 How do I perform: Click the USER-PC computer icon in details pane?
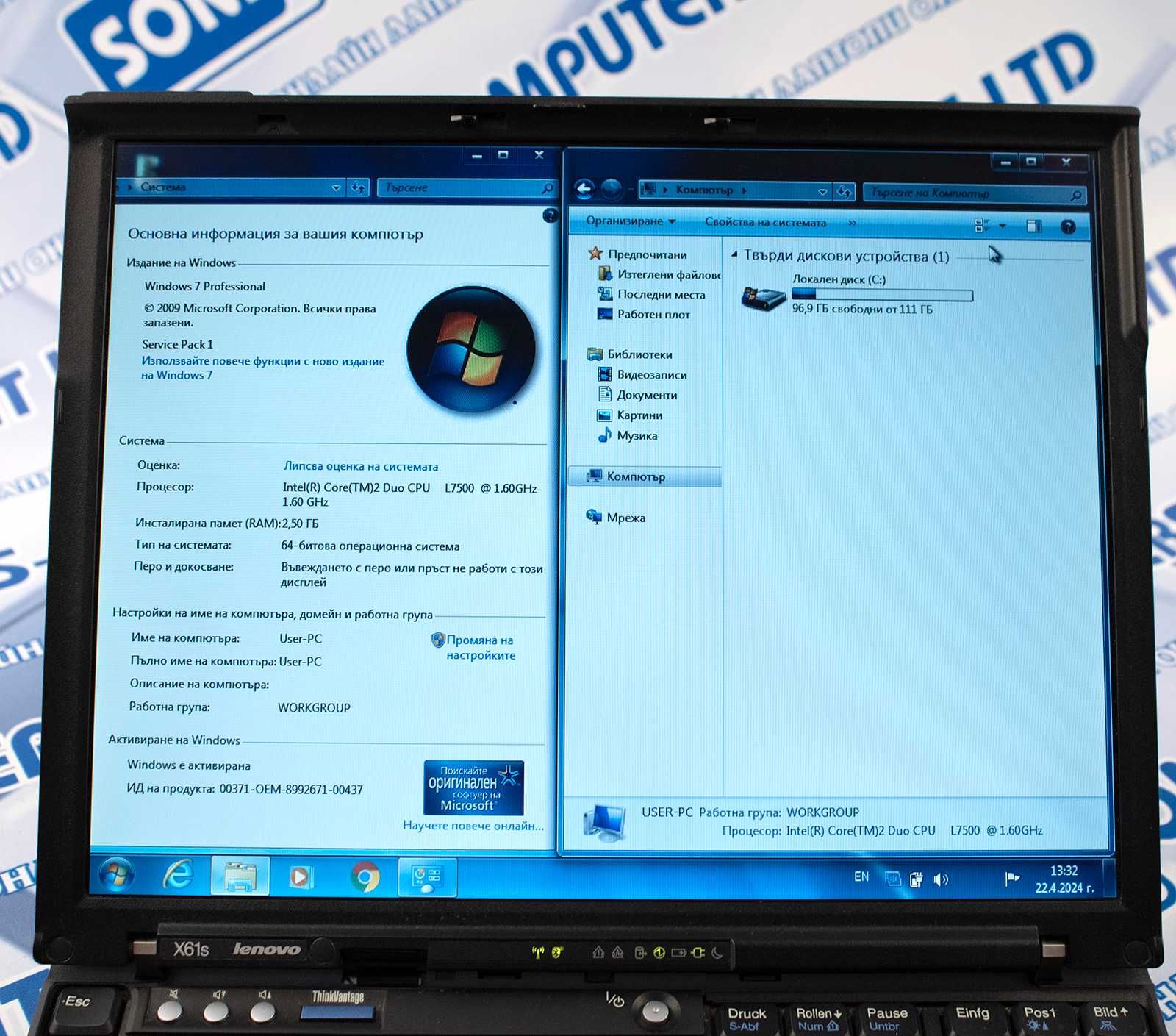click(x=604, y=822)
